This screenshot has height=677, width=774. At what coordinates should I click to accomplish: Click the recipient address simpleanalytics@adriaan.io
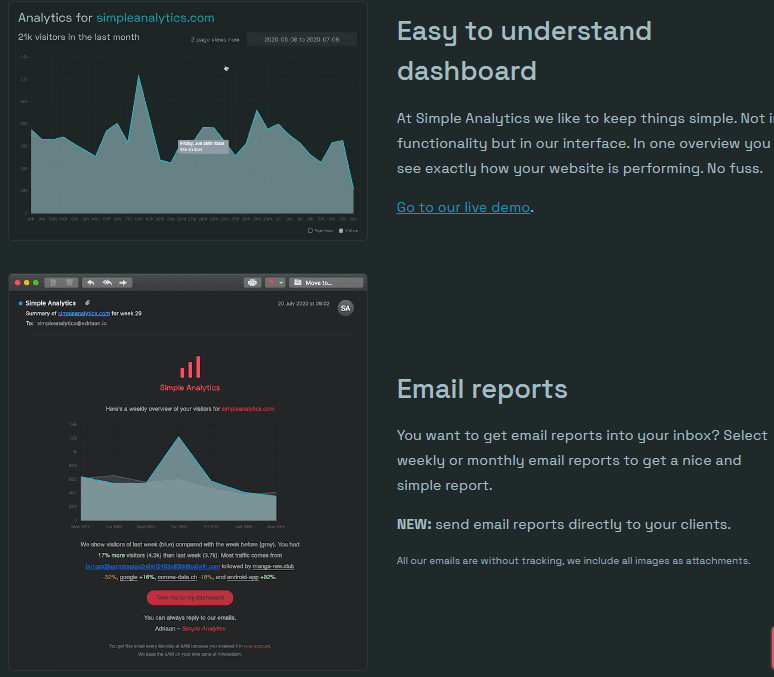tap(72, 323)
